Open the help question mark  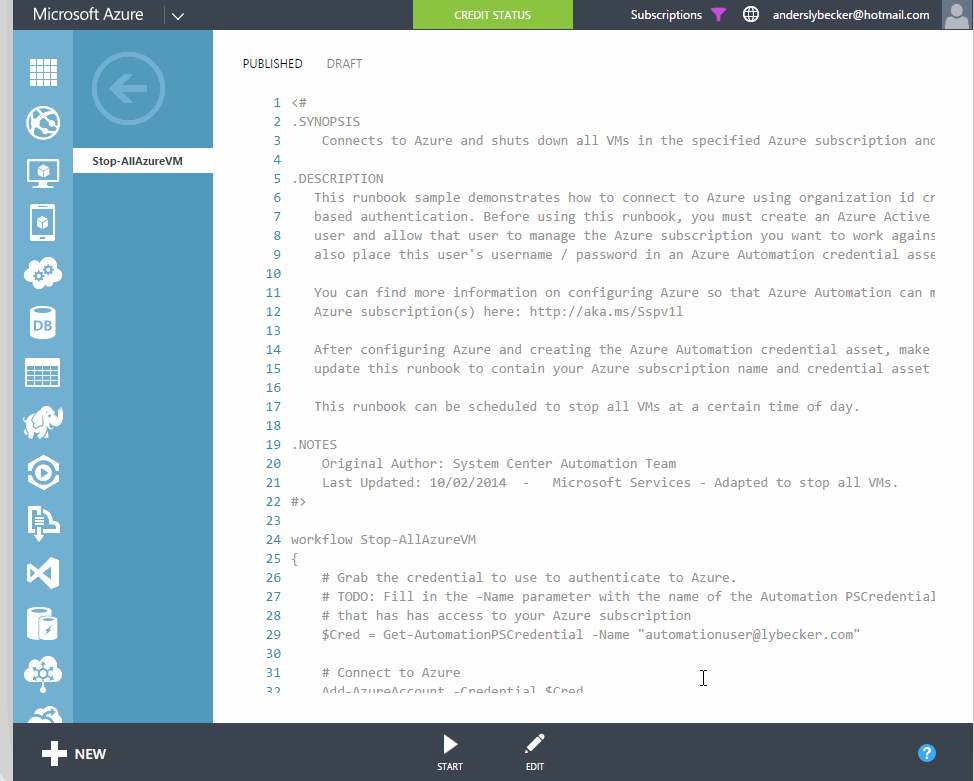[x=927, y=753]
